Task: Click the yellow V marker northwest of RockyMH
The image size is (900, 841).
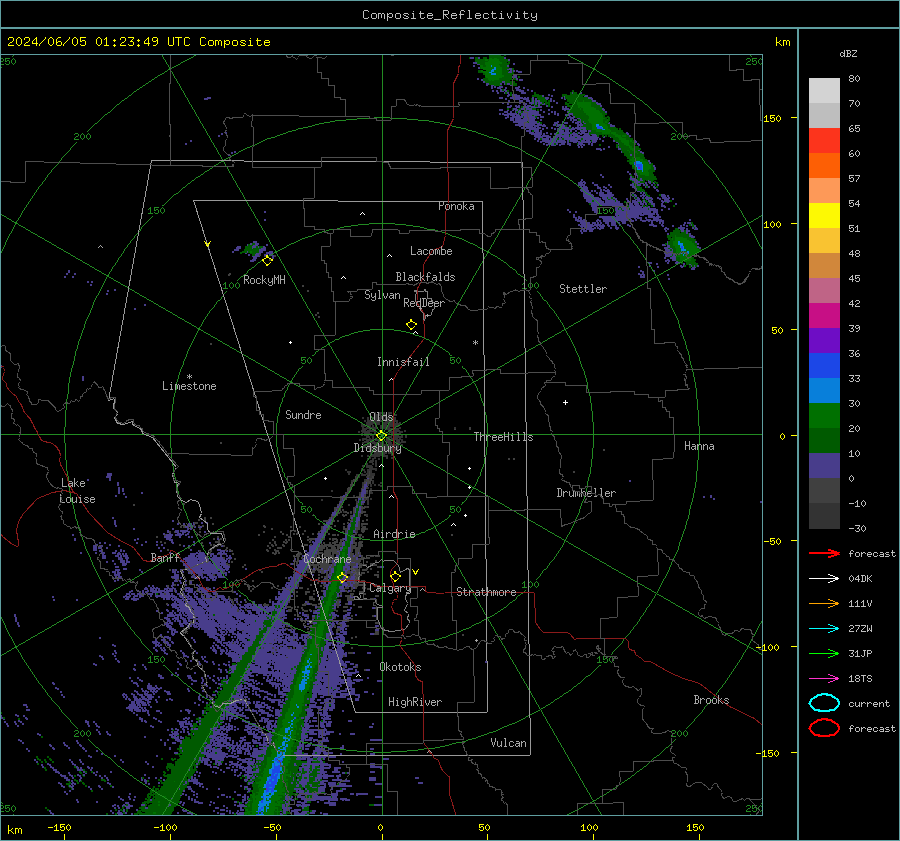Action: click(208, 244)
